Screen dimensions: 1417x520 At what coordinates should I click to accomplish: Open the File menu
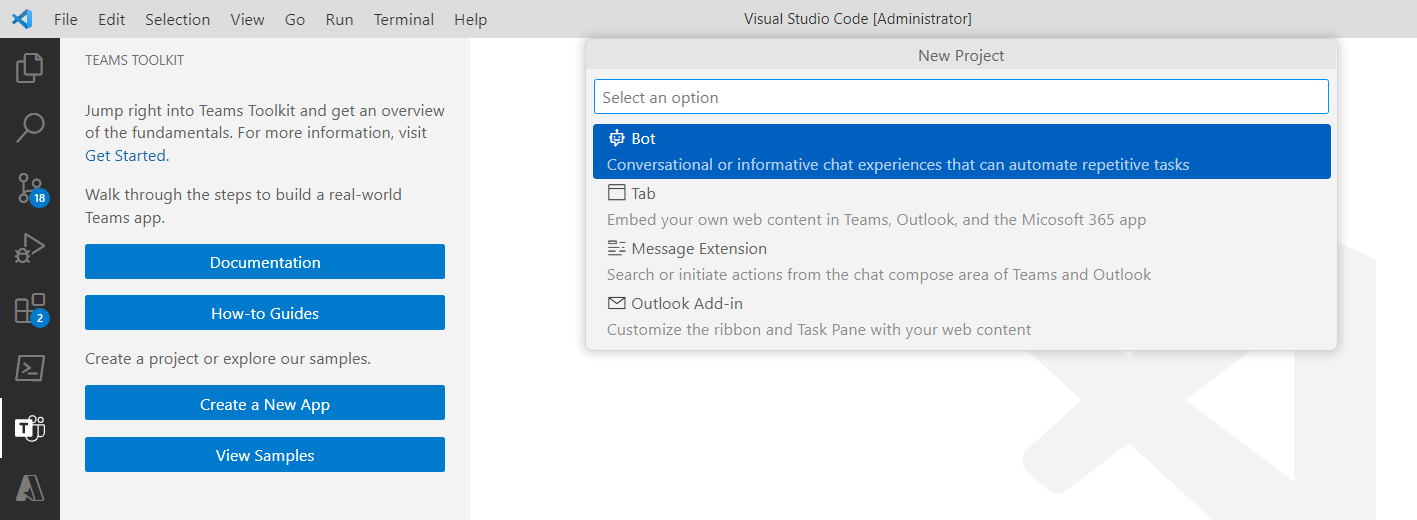pos(66,19)
